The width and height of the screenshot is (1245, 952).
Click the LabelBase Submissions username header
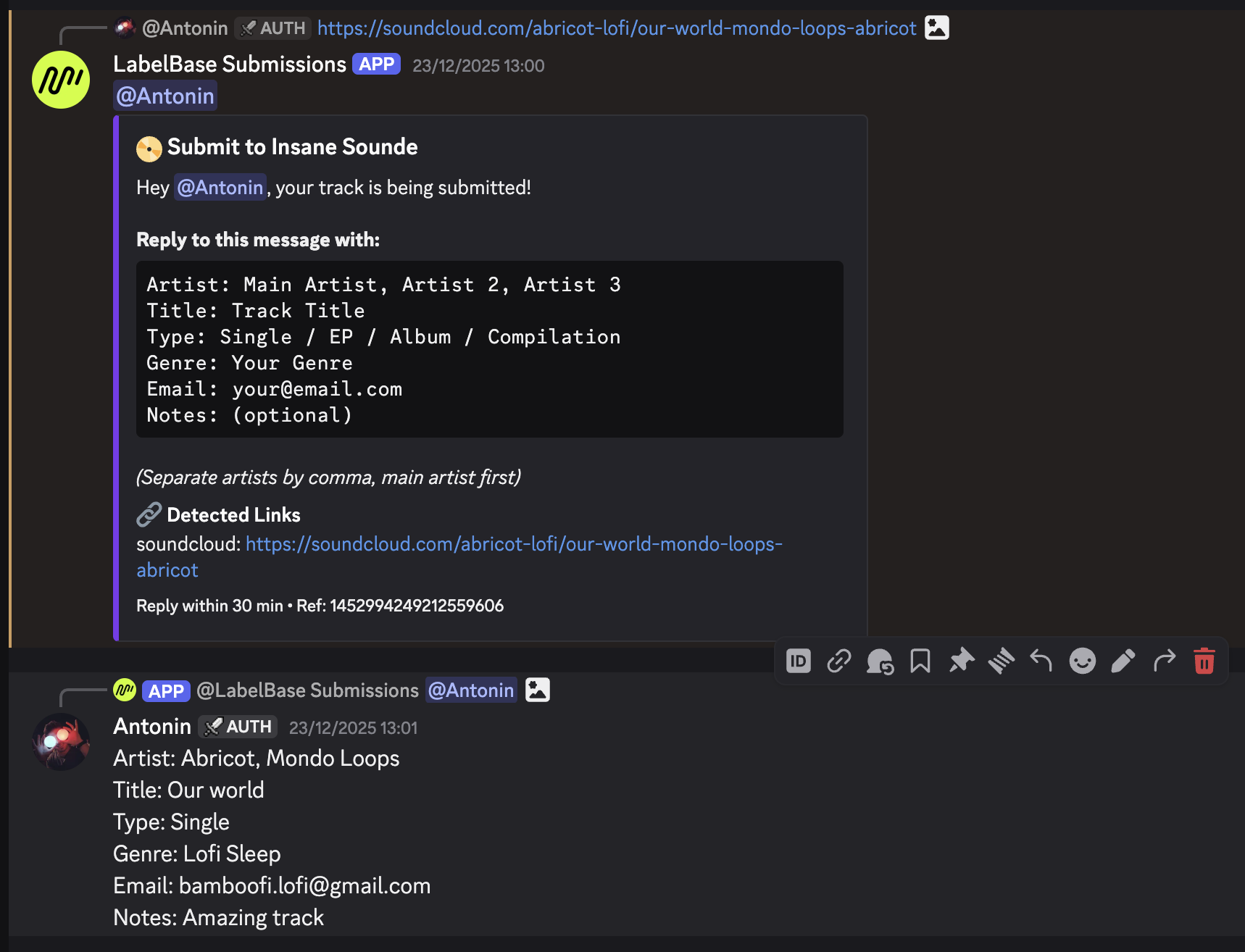[230, 64]
